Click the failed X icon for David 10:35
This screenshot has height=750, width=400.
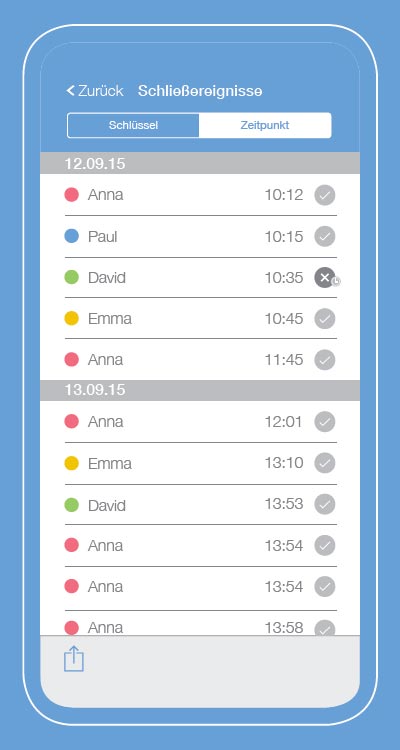[x=325, y=277]
